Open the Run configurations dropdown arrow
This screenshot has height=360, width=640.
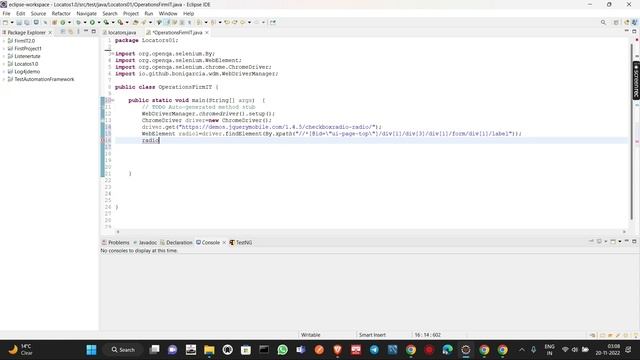pyautogui.click(x=99, y=22)
